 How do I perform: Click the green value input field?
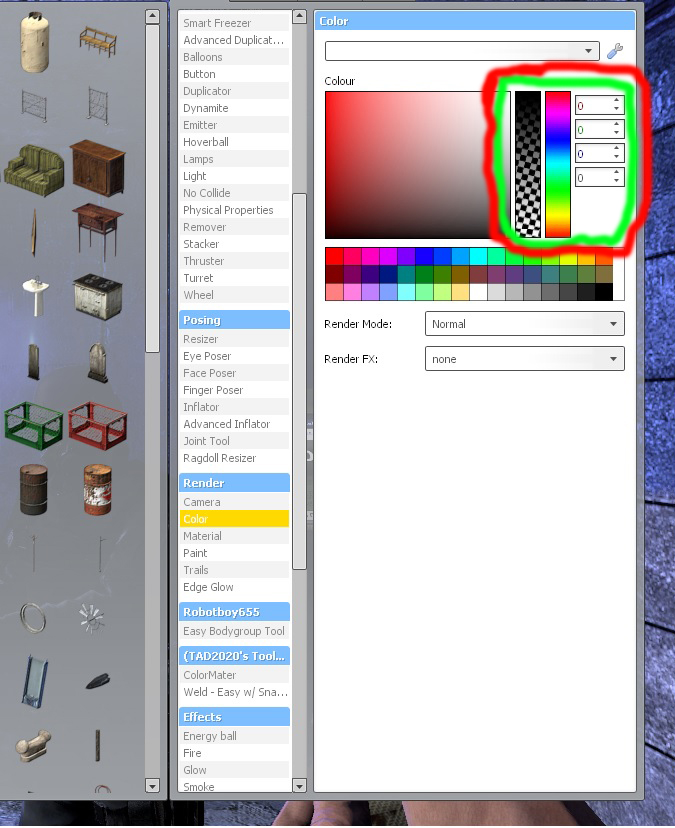[594, 129]
